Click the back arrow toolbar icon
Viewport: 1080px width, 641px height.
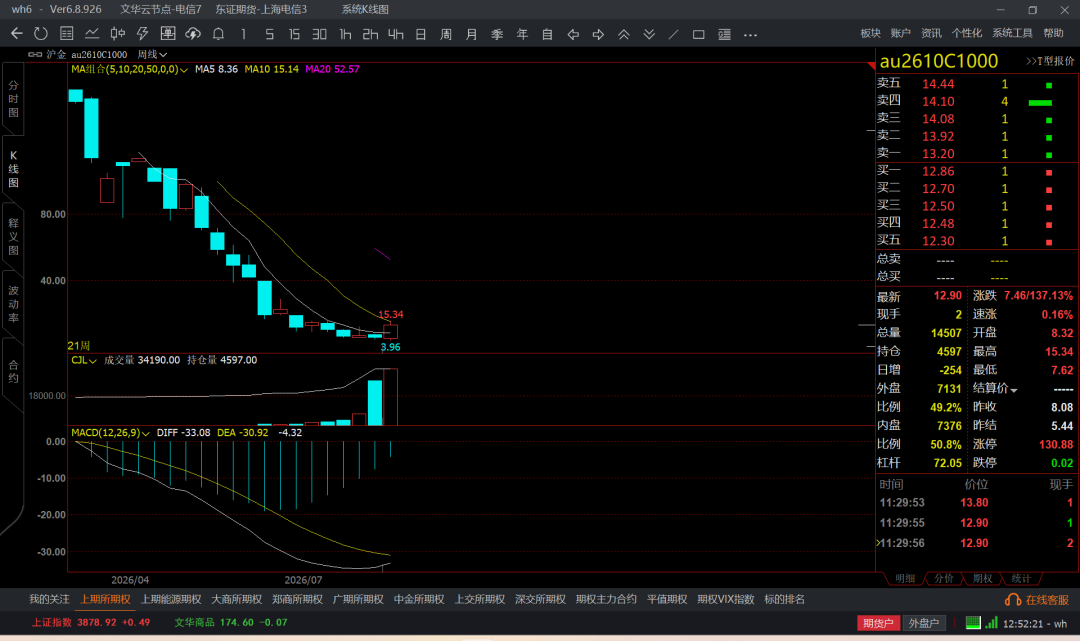(17, 34)
